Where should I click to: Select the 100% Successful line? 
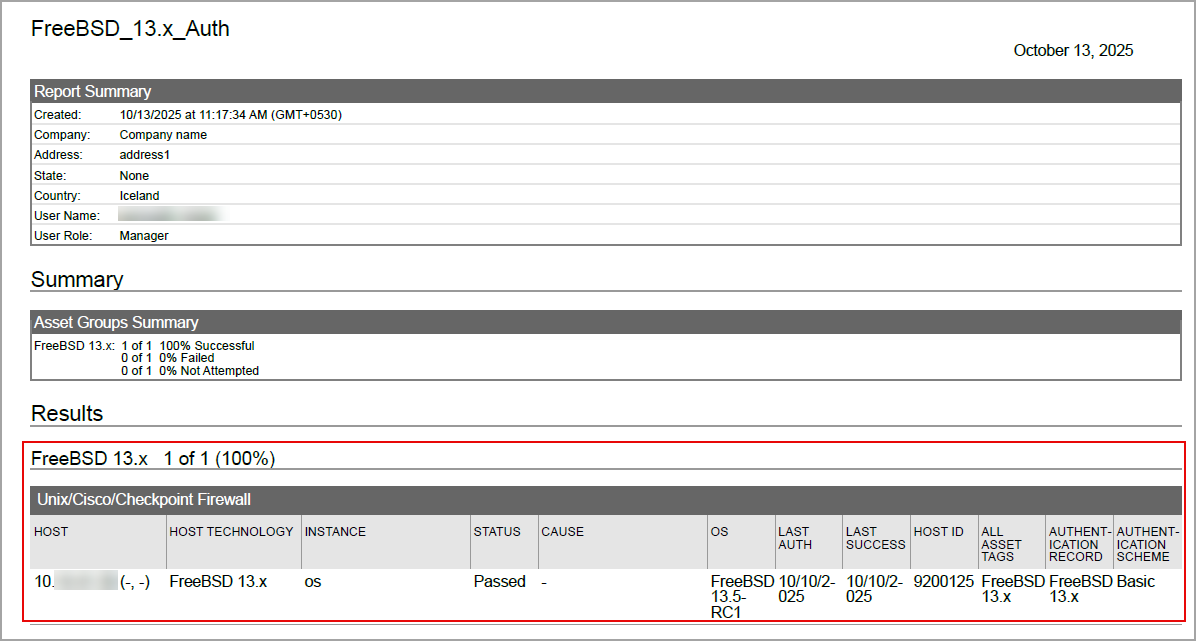coord(188,346)
